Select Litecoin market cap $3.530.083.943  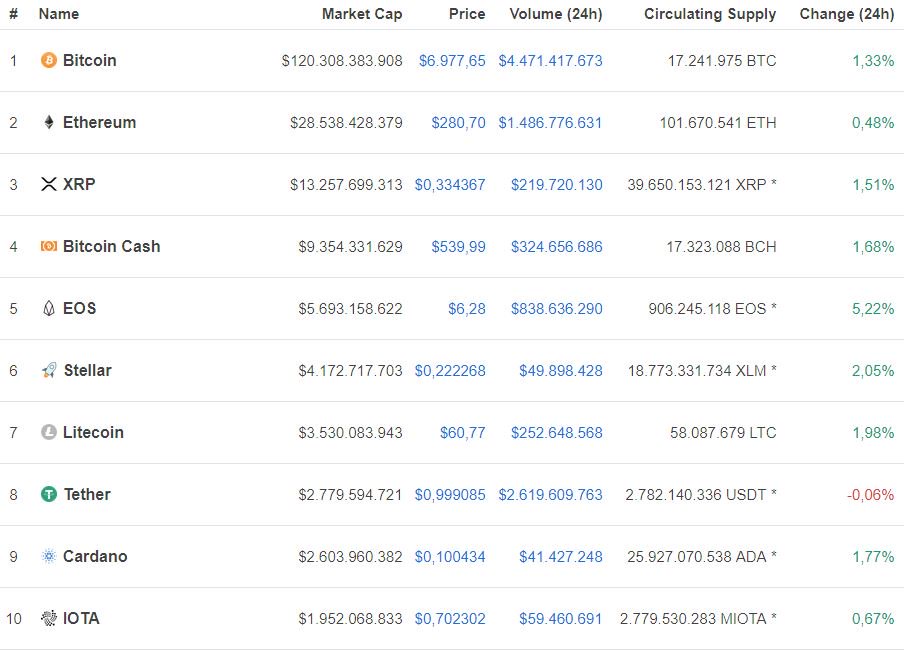point(351,432)
